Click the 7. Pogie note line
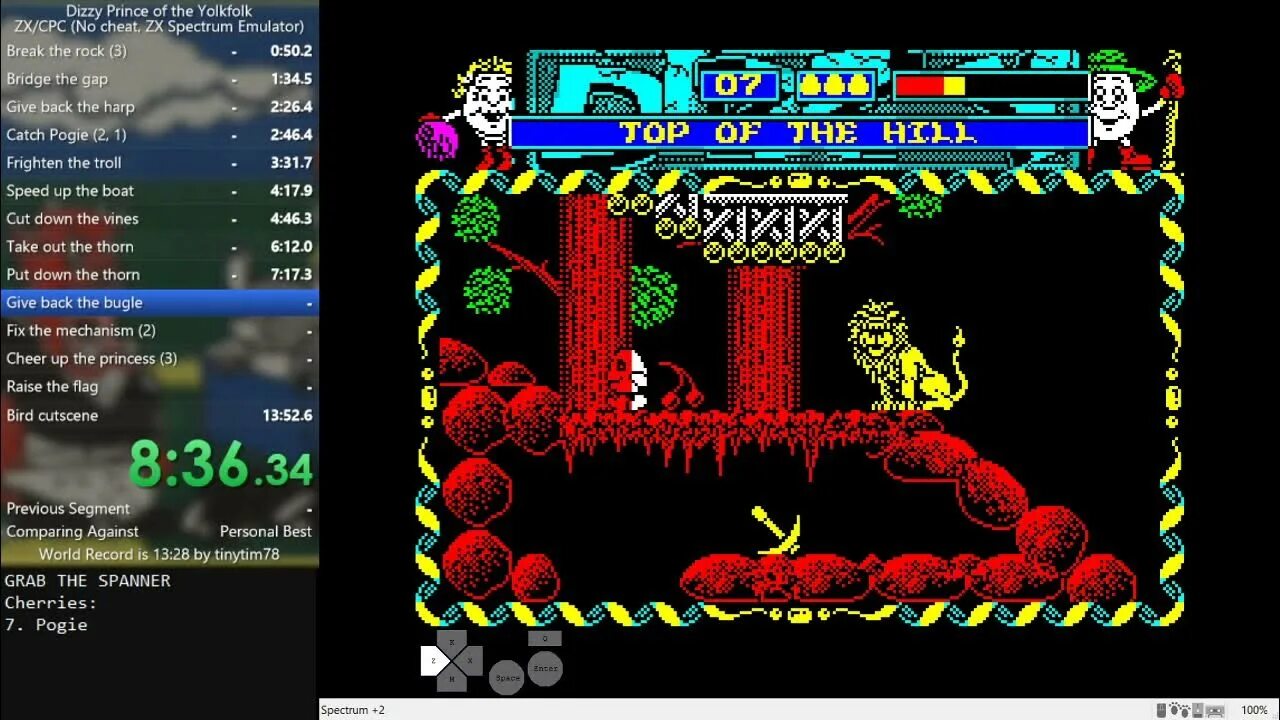Screen dimensions: 1280x720 pos(46,625)
